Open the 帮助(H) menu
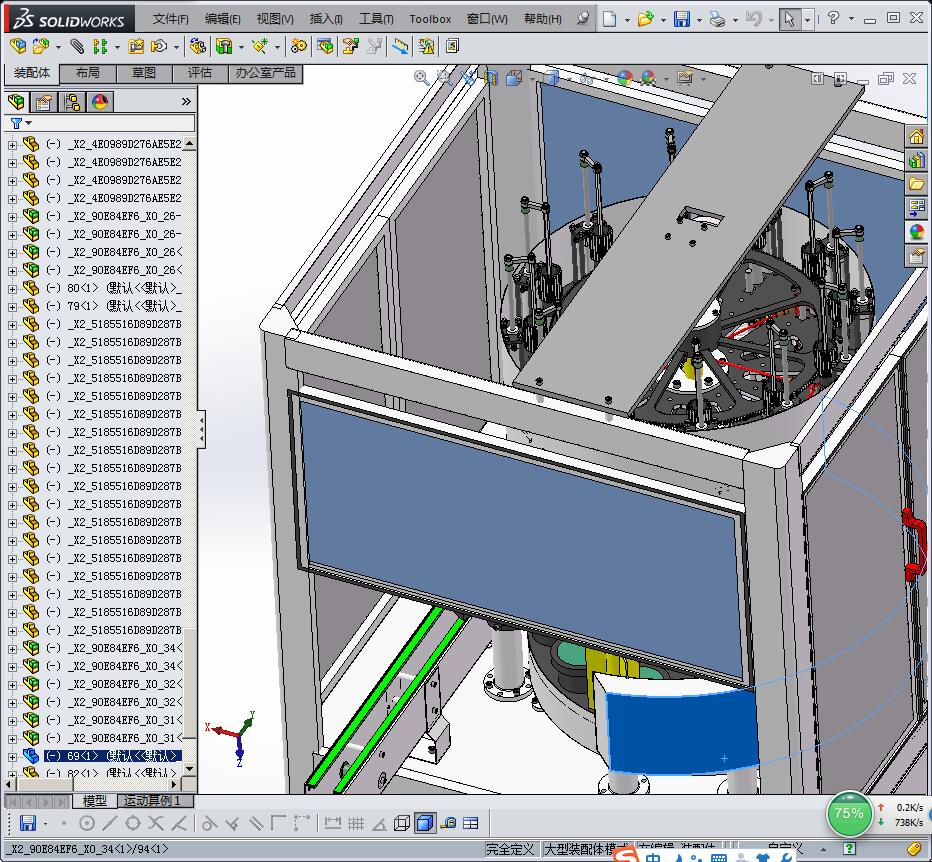Image resolution: width=932 pixels, height=862 pixels. coord(543,19)
